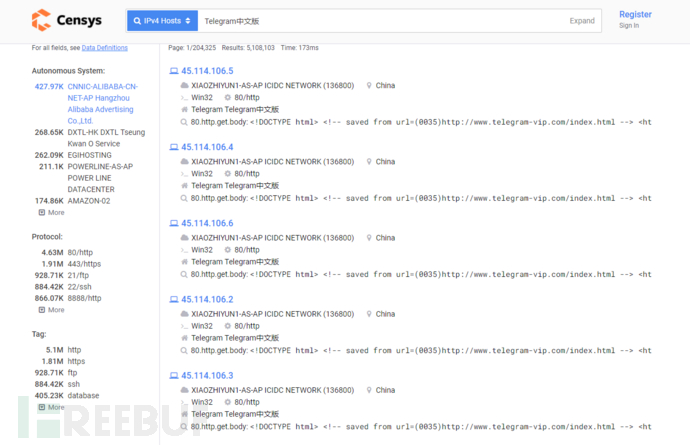Click the gear protocol icon under 45.114.106.6
Image resolution: width=690 pixels, height=445 pixels.
click(228, 250)
